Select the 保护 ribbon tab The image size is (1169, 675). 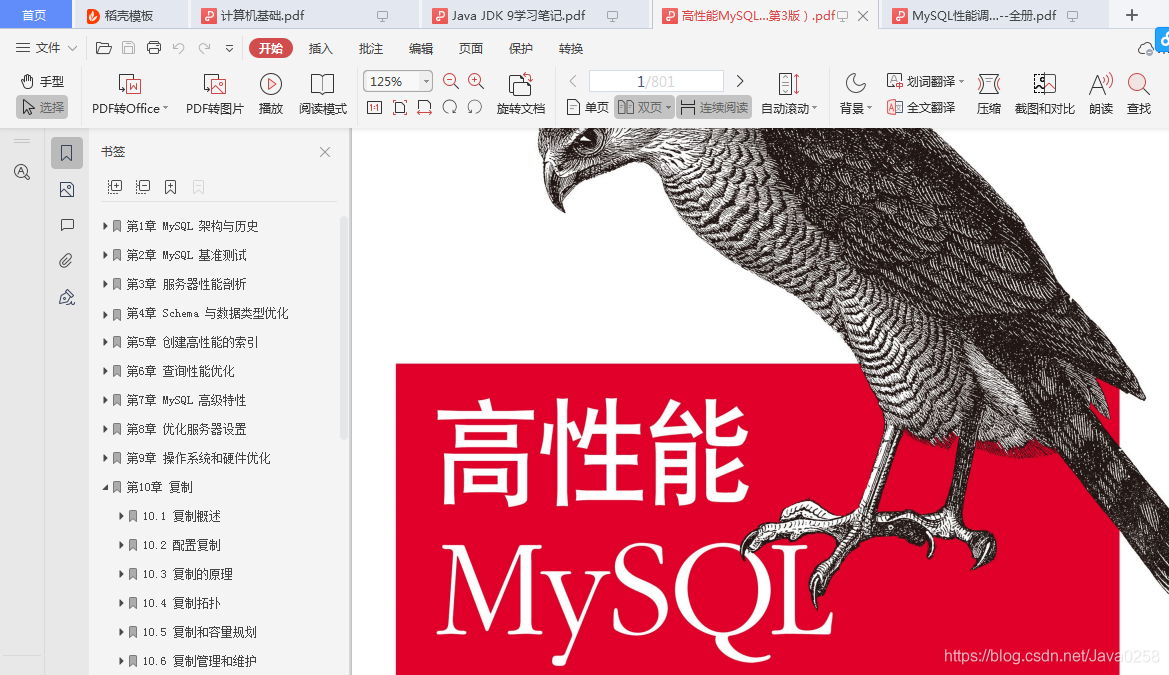(520, 48)
